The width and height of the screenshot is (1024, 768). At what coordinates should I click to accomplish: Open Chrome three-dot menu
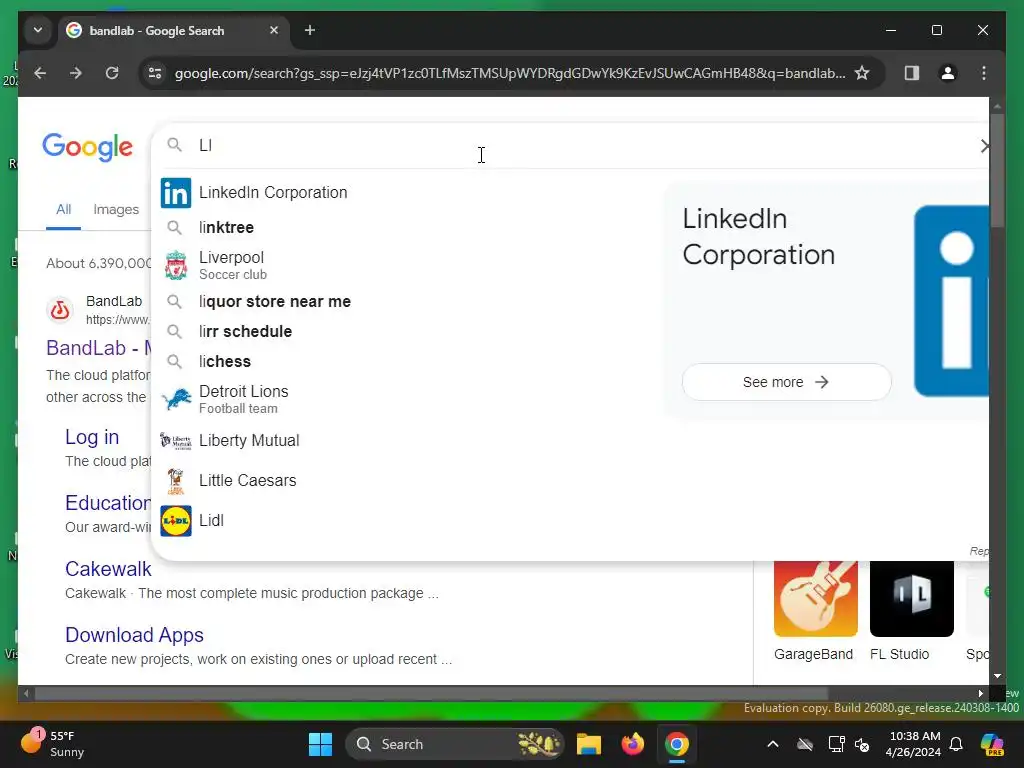pyautogui.click(x=984, y=73)
